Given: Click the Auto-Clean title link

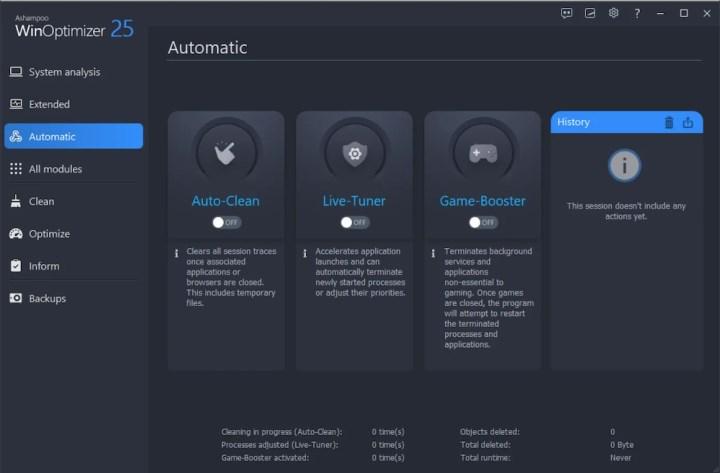Looking at the screenshot, I should [x=225, y=201].
